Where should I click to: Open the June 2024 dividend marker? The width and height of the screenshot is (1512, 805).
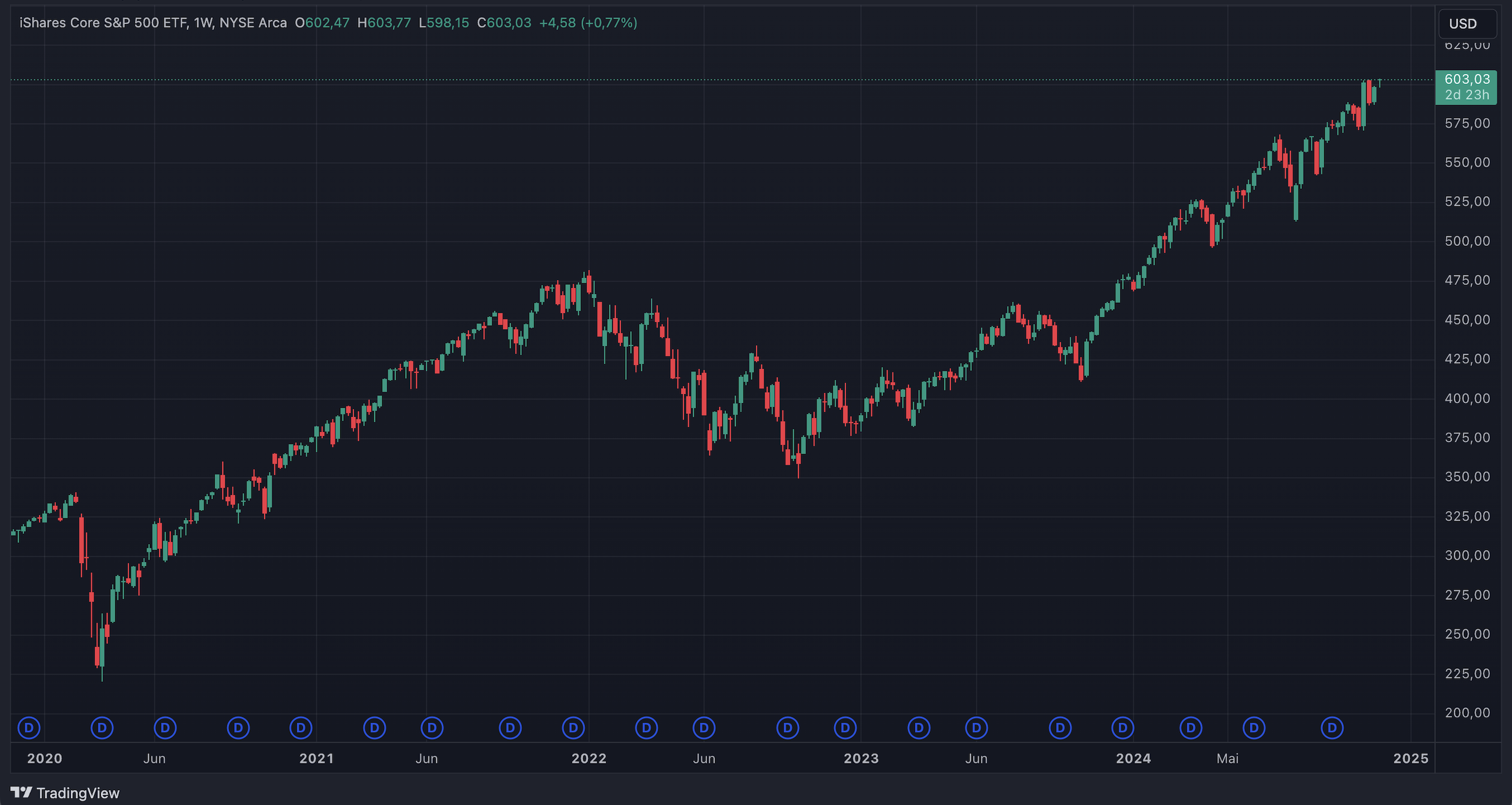[x=1253, y=728]
